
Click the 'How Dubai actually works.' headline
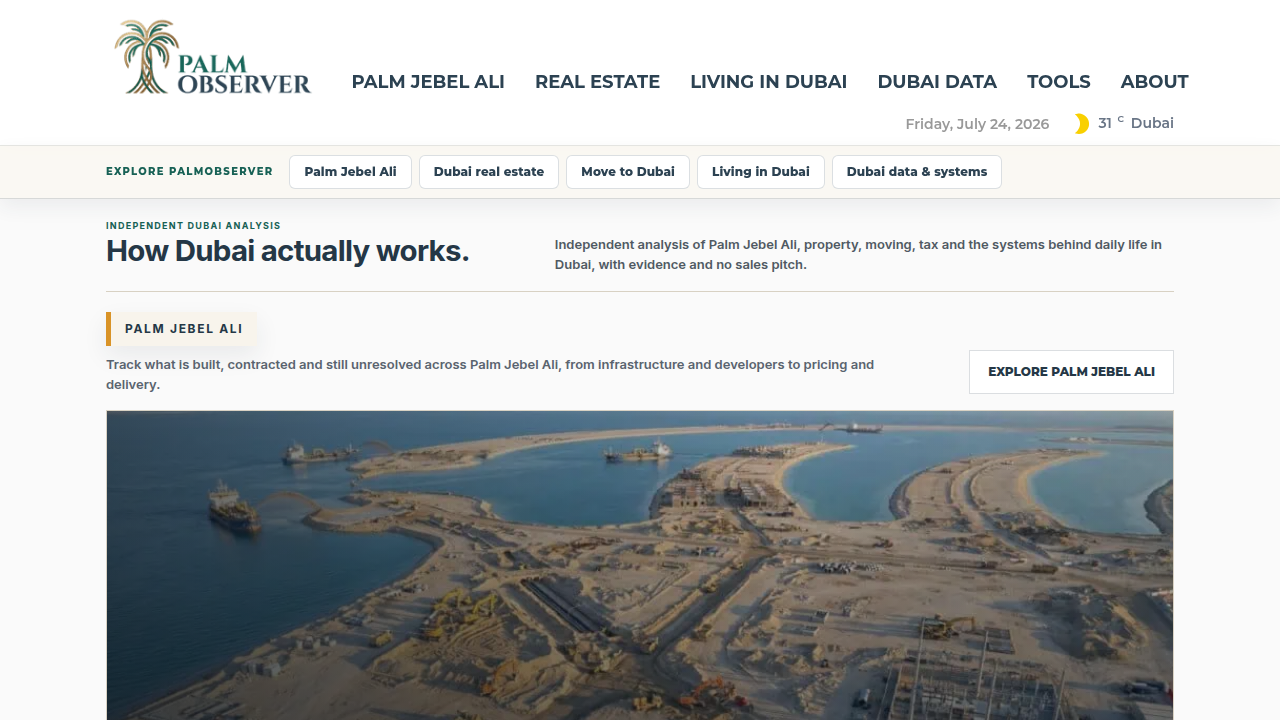tap(288, 251)
